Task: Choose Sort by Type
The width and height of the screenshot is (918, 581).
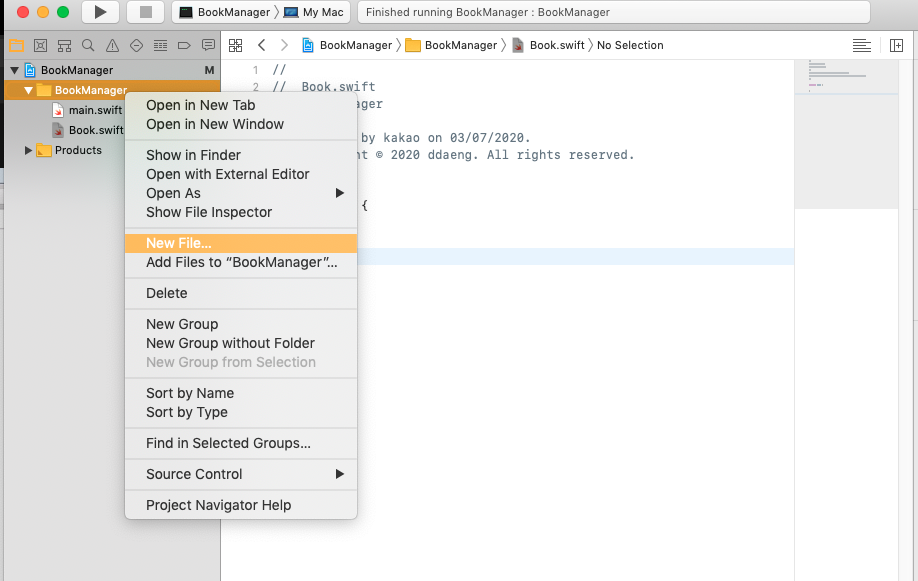Action: click(x=241, y=412)
